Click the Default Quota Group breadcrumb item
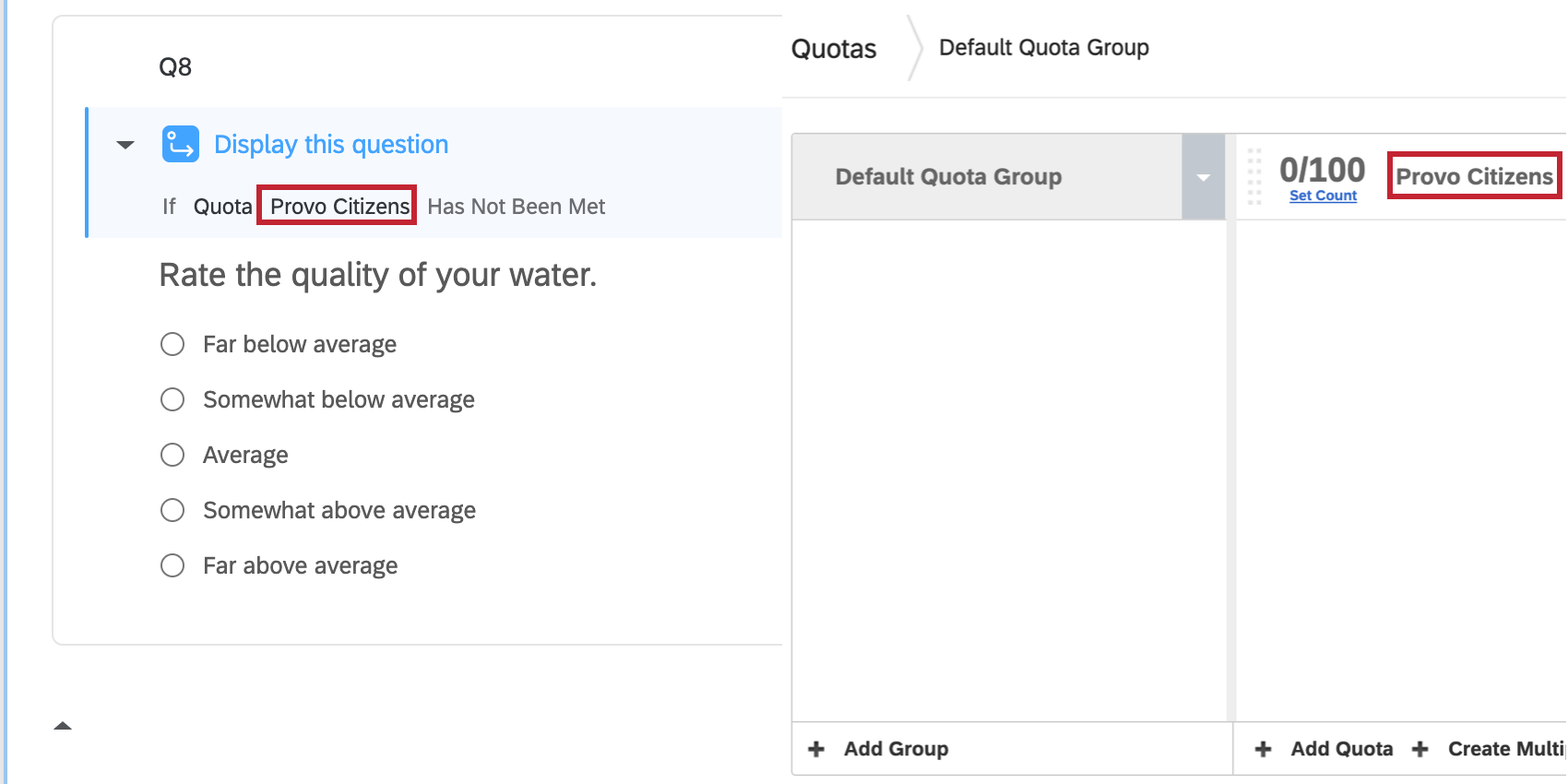1568x784 pixels. (1043, 47)
